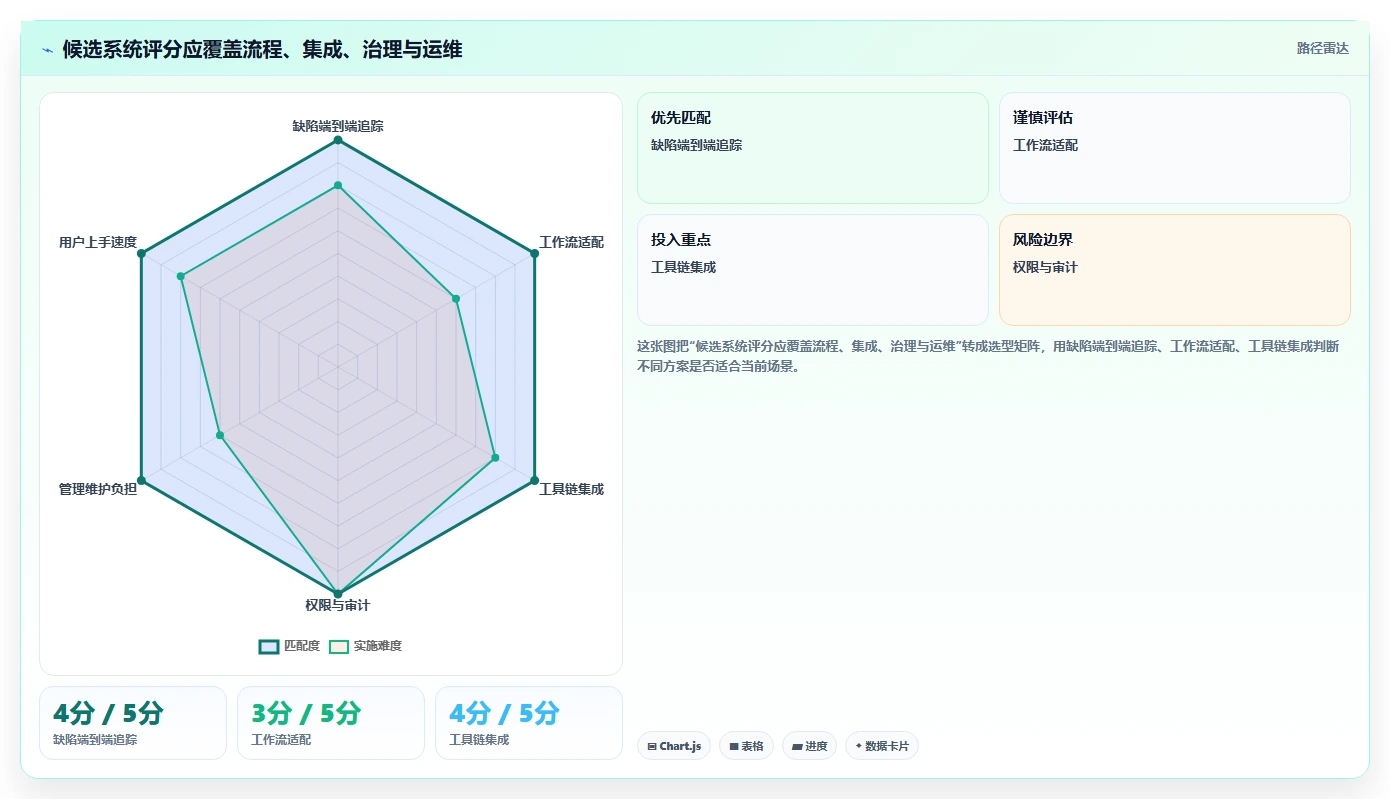Click the 工具链集成 radar axis label
Viewport: 1390px width, 799px height.
571,489
